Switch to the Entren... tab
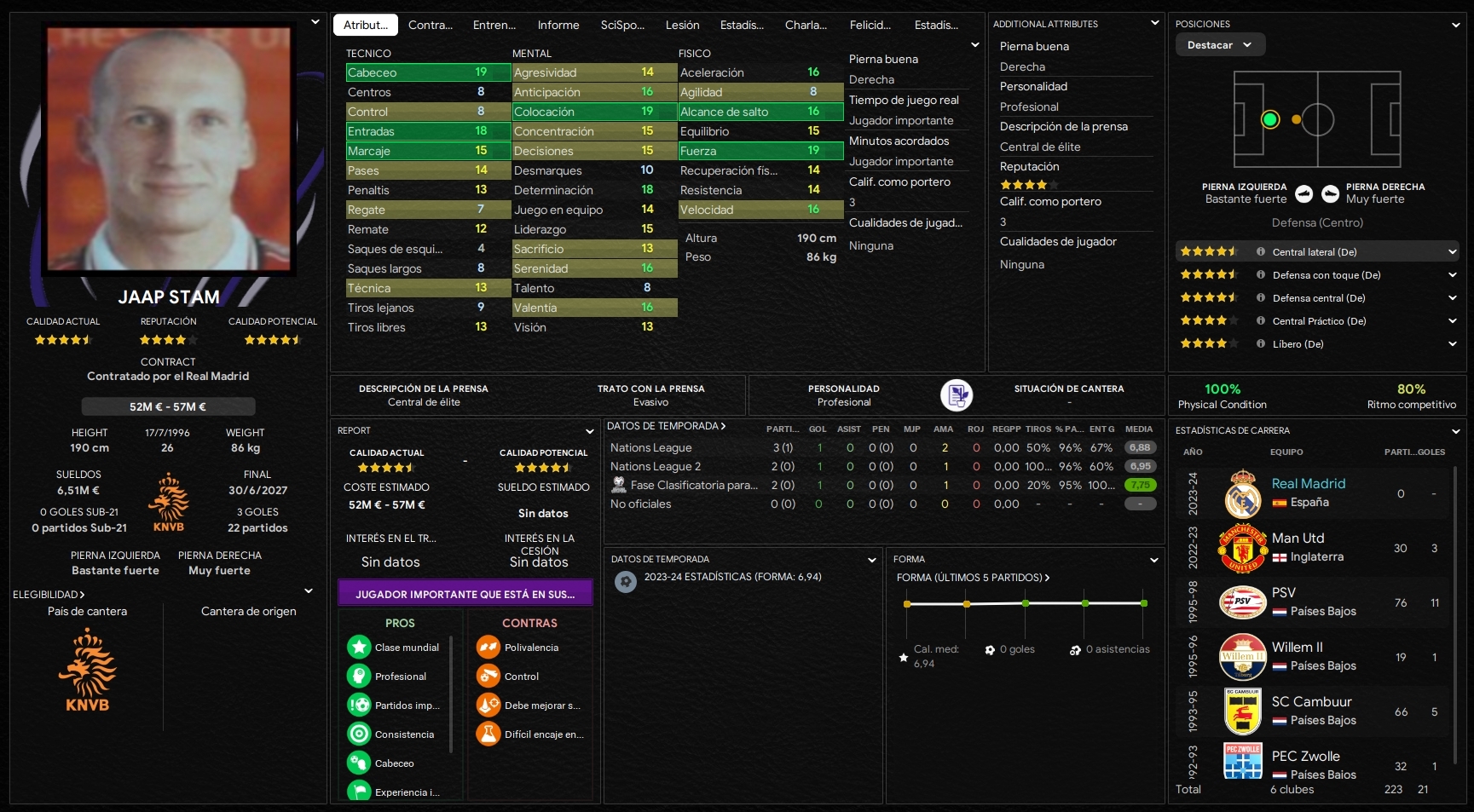Viewport: 1474px width, 812px height. click(x=494, y=25)
